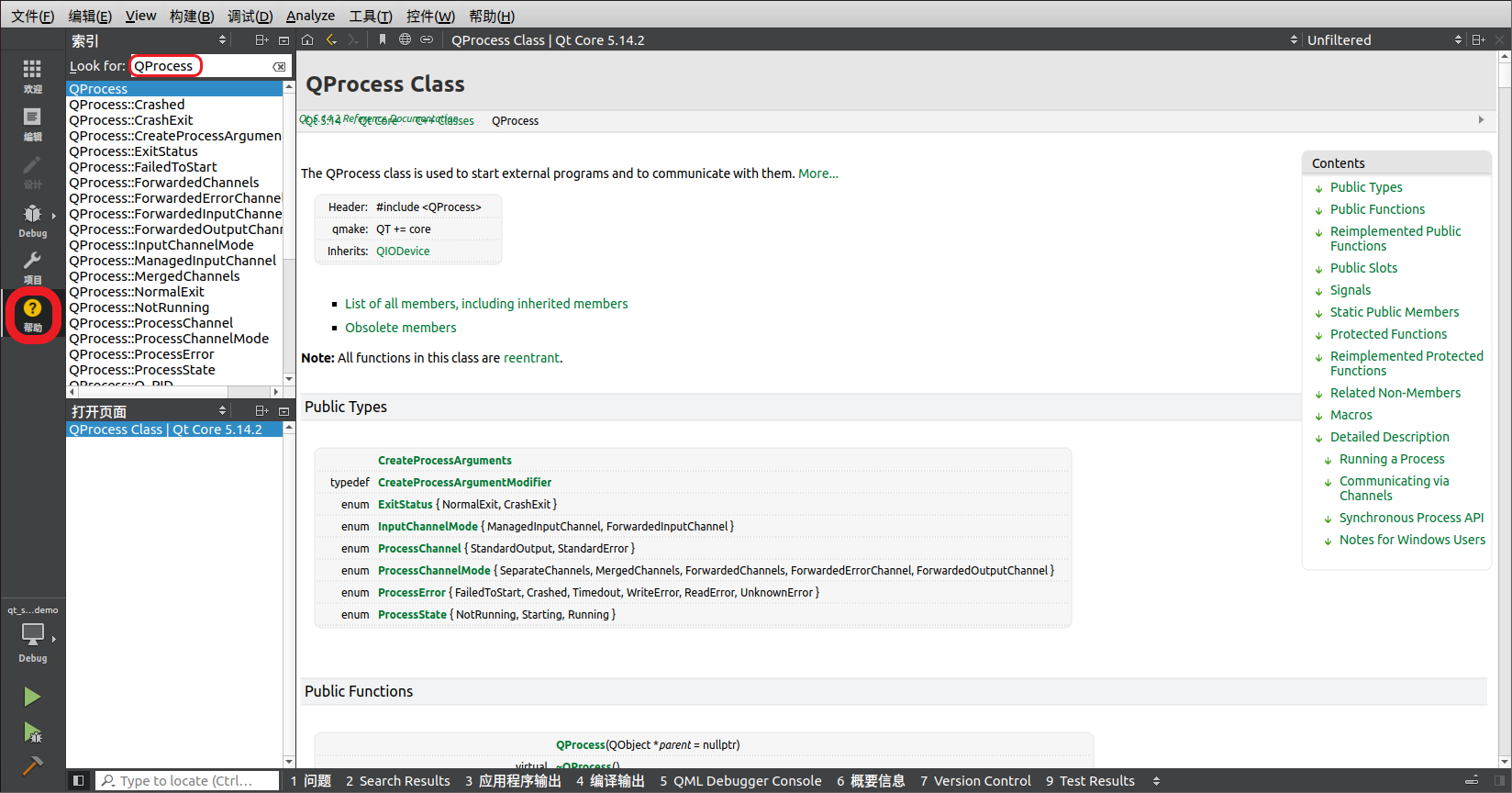Toggle progress details in status bar

click(1472, 780)
